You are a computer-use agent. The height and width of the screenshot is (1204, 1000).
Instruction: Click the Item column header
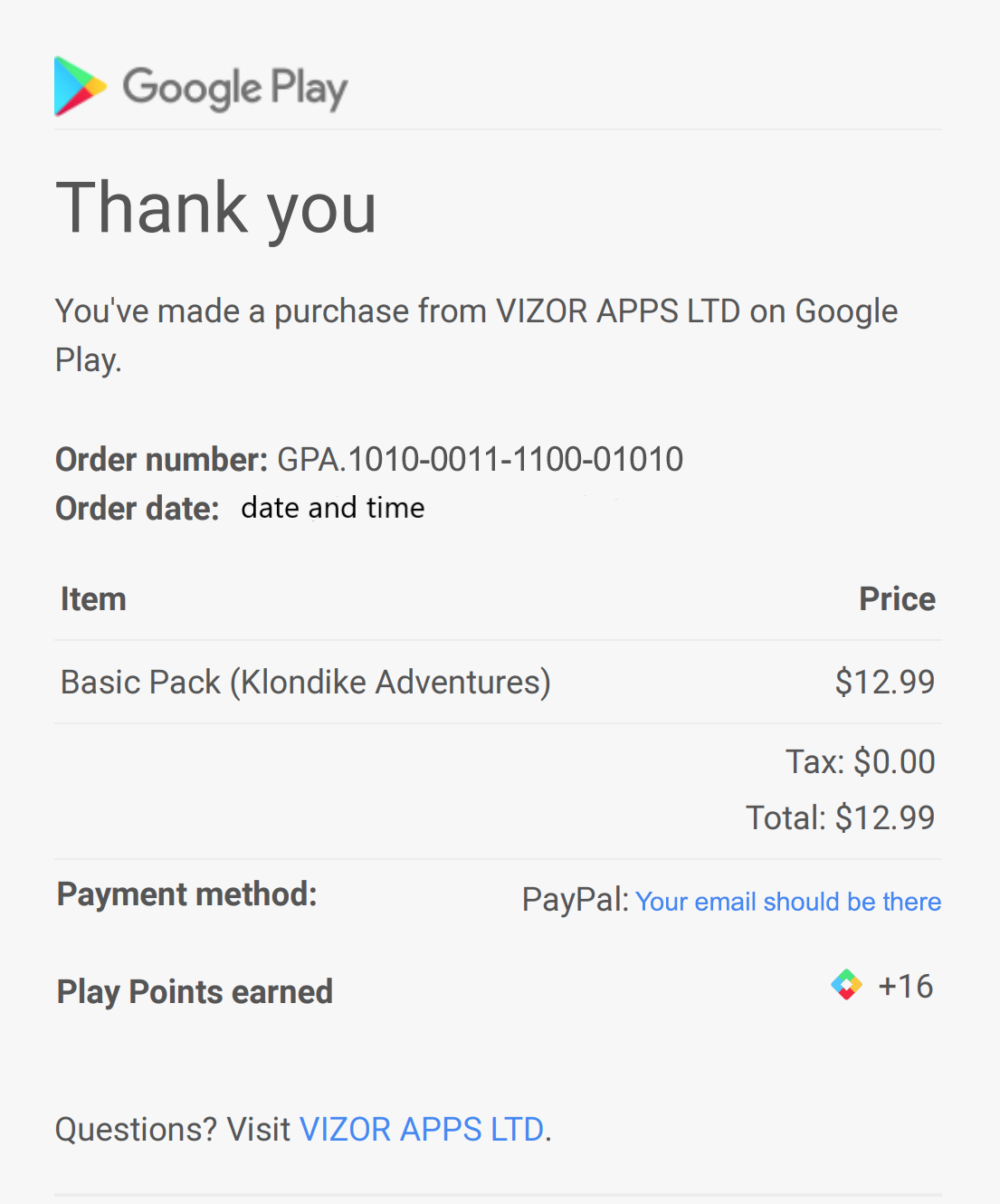[93, 599]
